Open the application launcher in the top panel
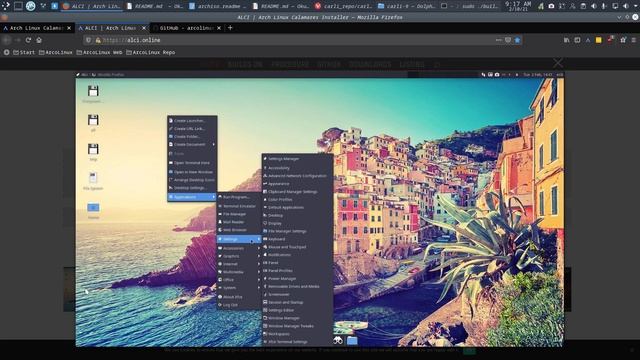This screenshot has height=360, width=640. click(5, 6)
